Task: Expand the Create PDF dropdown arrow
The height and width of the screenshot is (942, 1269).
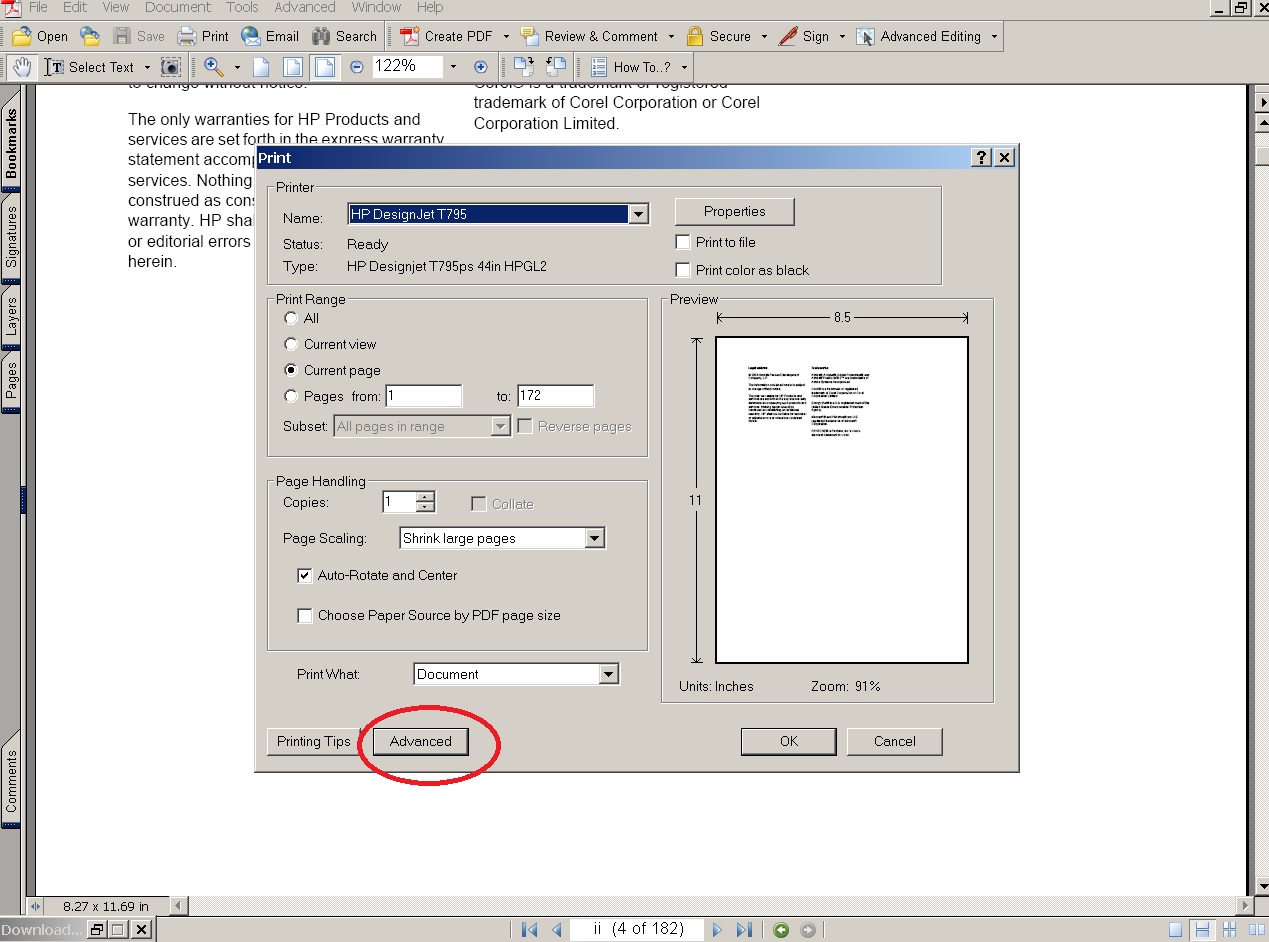Action: coord(506,36)
